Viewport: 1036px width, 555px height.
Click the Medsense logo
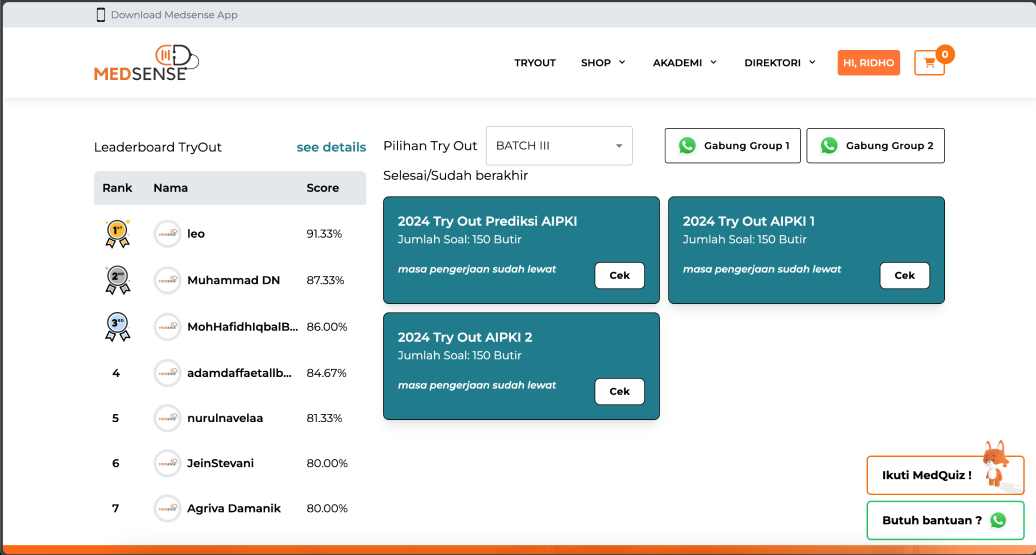(x=146, y=63)
